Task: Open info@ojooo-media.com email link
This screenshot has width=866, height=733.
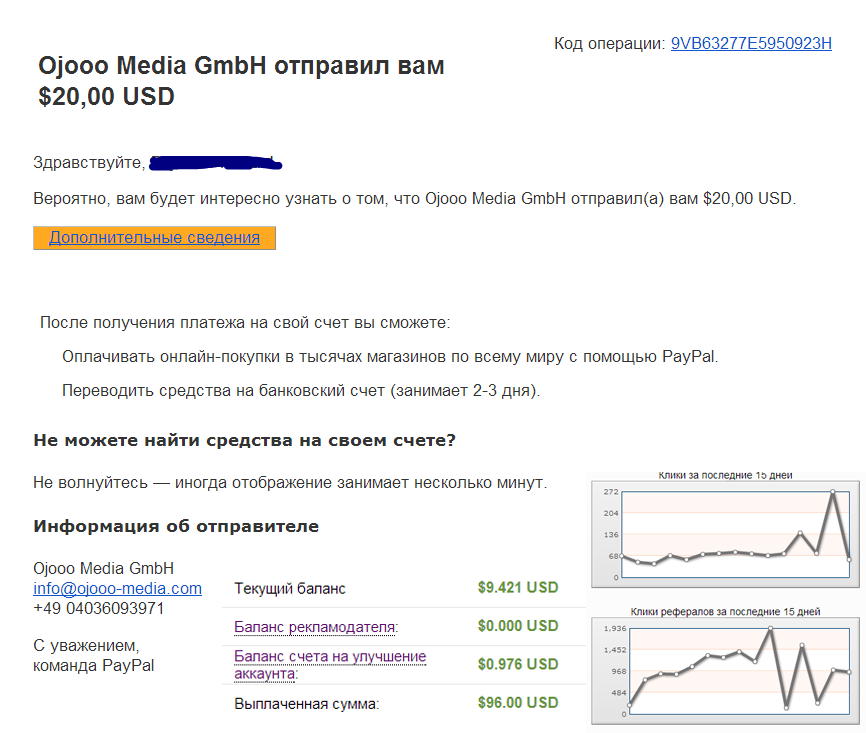Action: point(117,588)
